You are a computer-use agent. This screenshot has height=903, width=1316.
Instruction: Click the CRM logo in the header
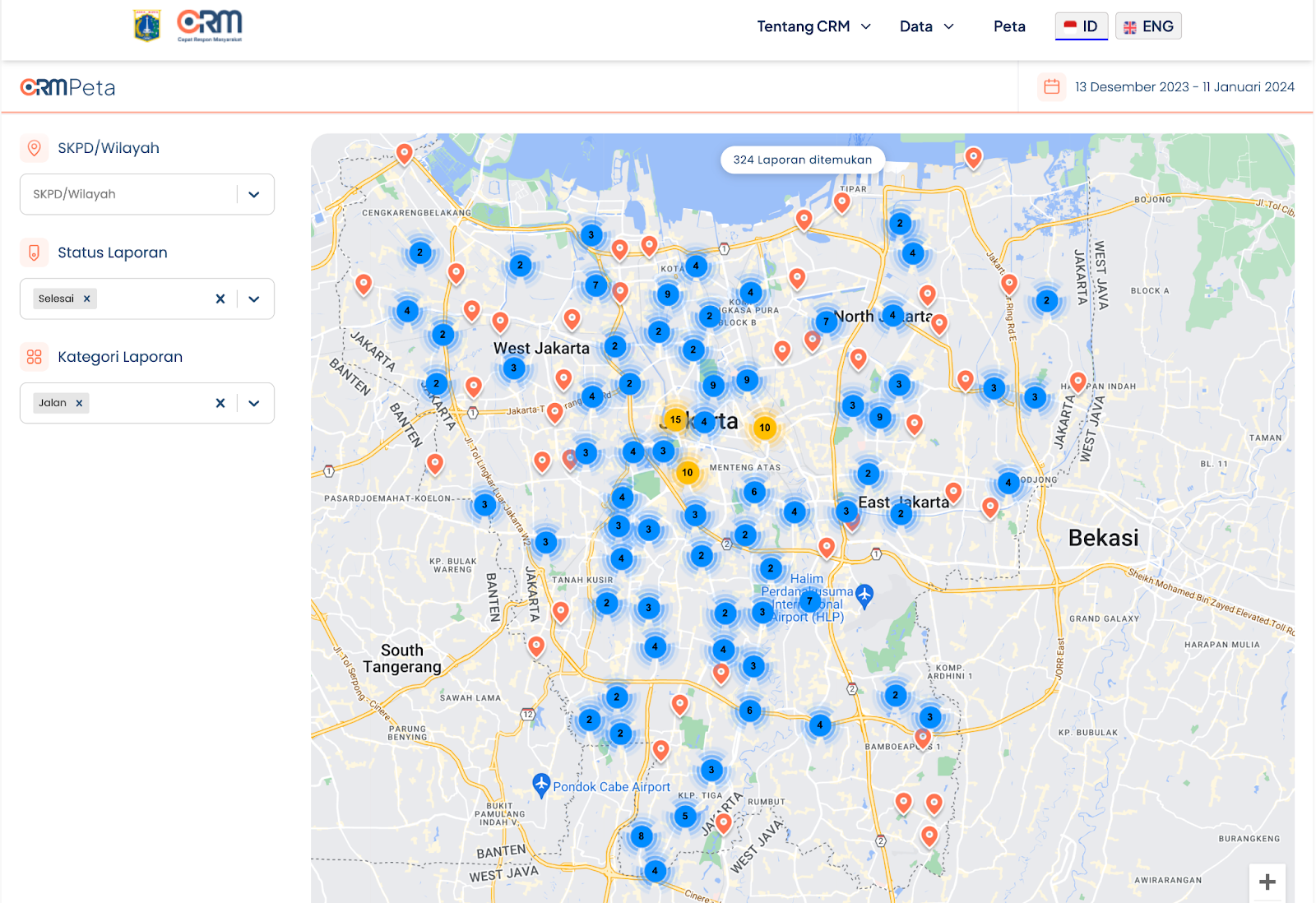point(210,25)
